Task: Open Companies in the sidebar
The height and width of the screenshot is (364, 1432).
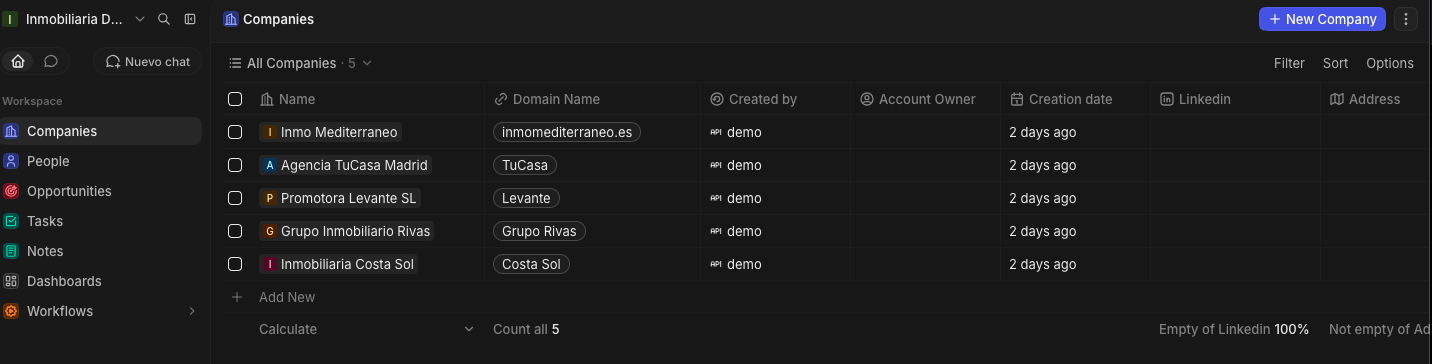Action: point(101,131)
